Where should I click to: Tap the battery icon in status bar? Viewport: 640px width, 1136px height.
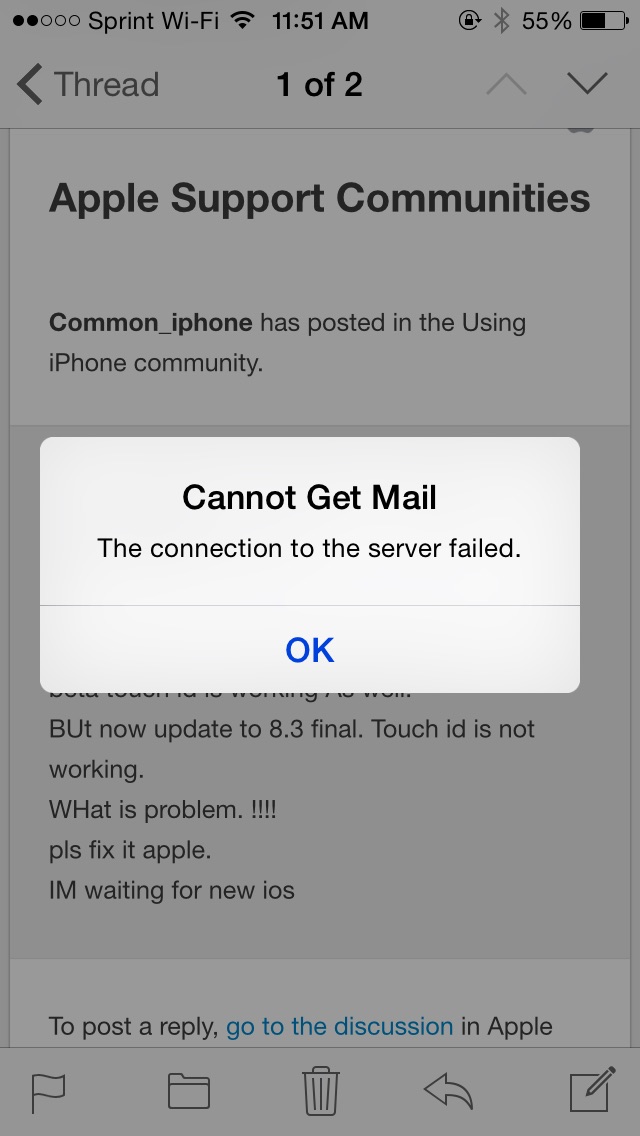[604, 21]
